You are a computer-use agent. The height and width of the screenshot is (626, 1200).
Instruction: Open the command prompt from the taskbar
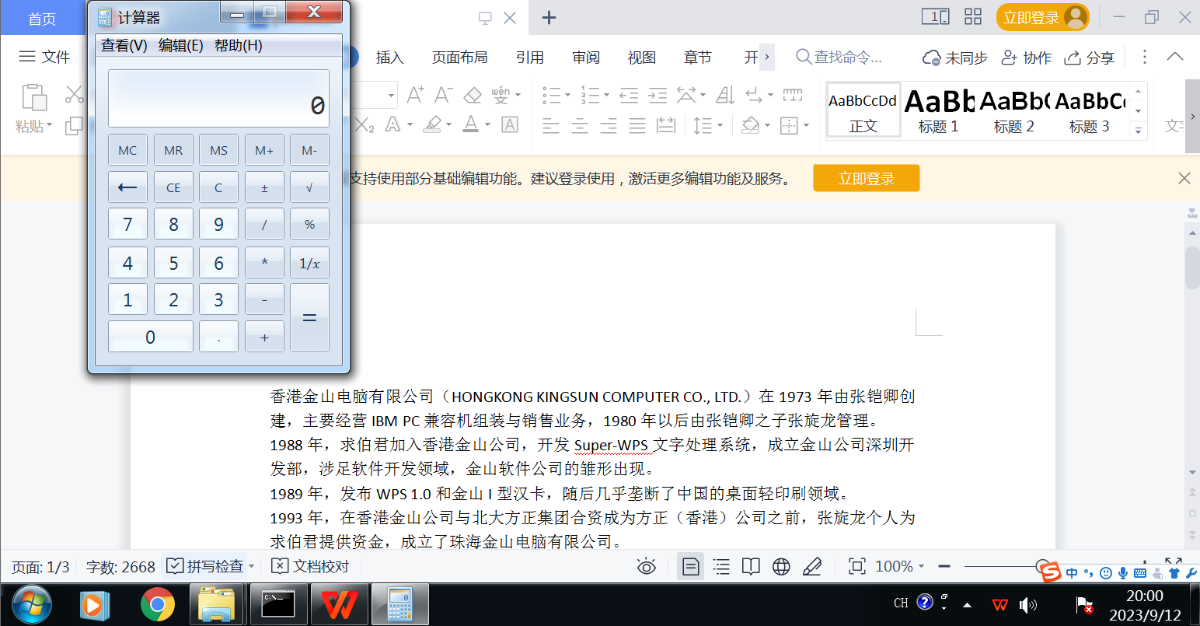coord(277,604)
